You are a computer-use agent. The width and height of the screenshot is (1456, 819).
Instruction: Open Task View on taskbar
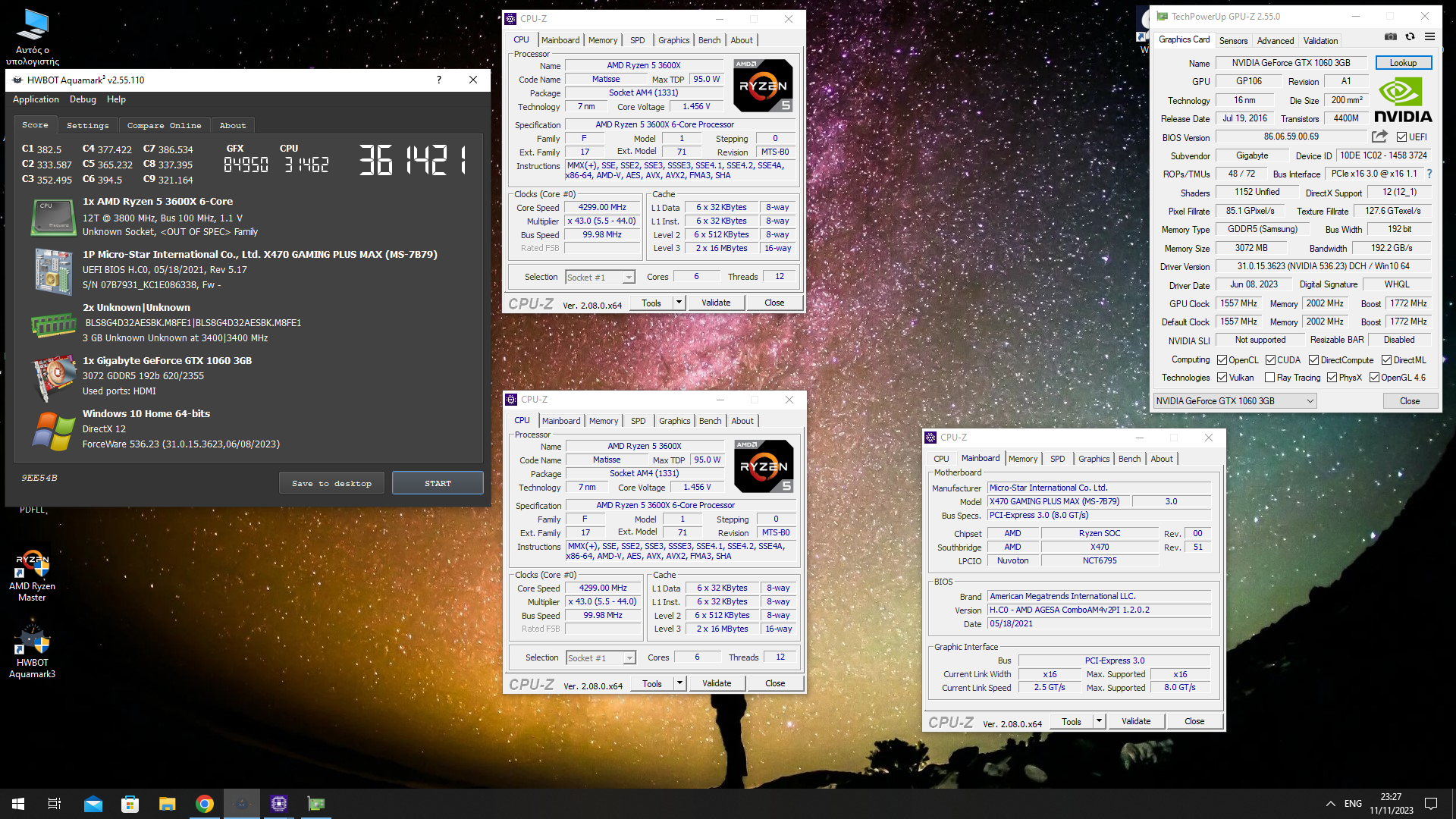pos(55,804)
